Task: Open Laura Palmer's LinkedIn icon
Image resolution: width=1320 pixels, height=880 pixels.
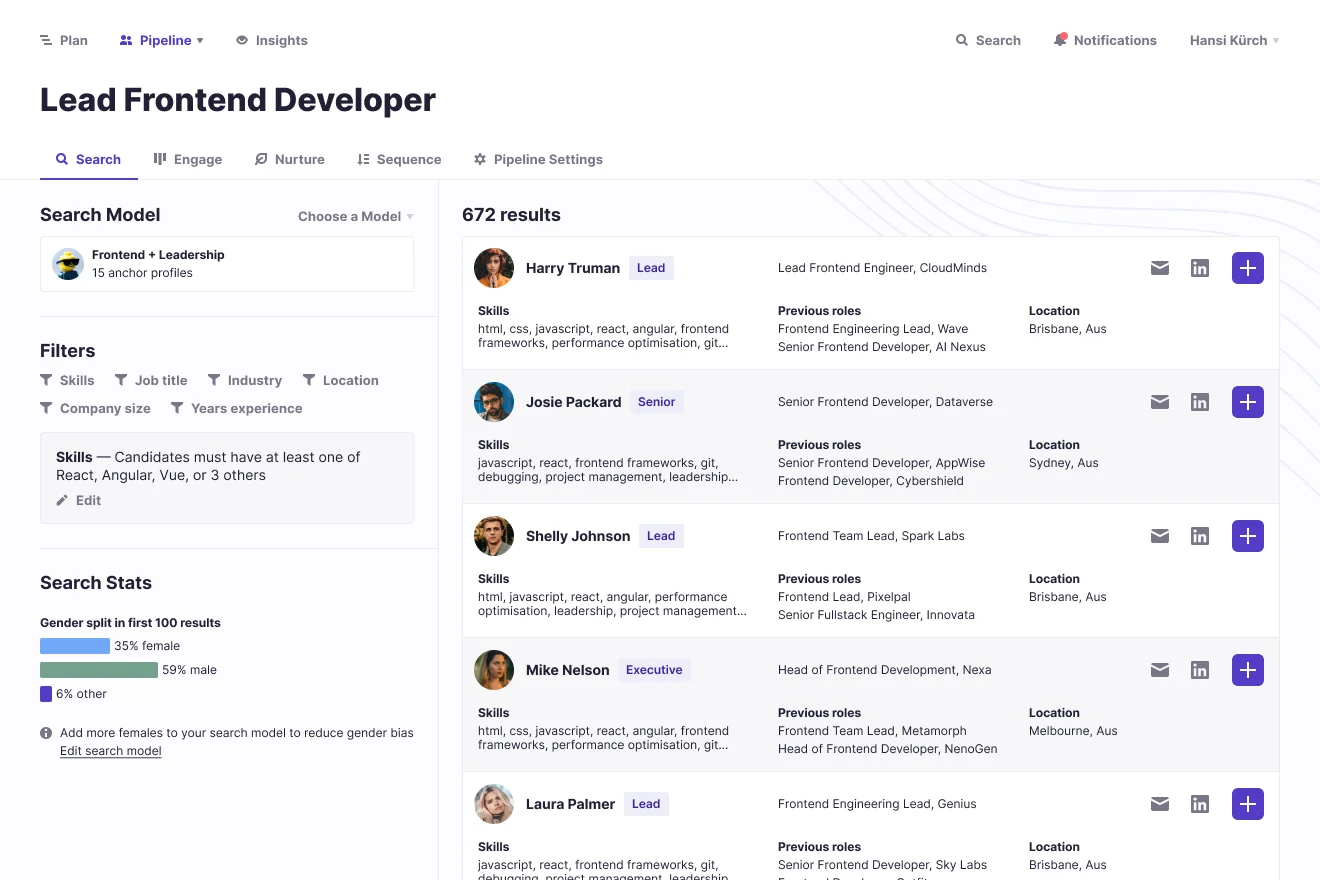Action: pos(1200,804)
